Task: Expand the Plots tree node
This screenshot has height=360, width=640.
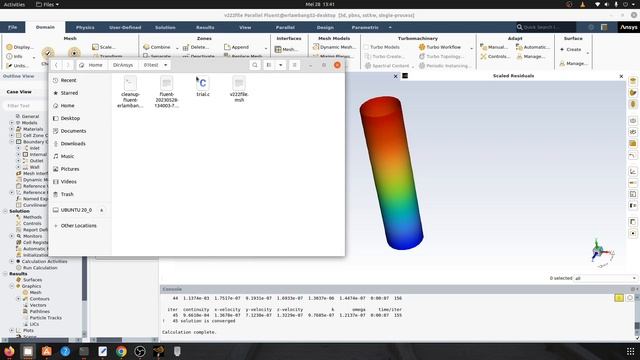Action: pos(12,330)
